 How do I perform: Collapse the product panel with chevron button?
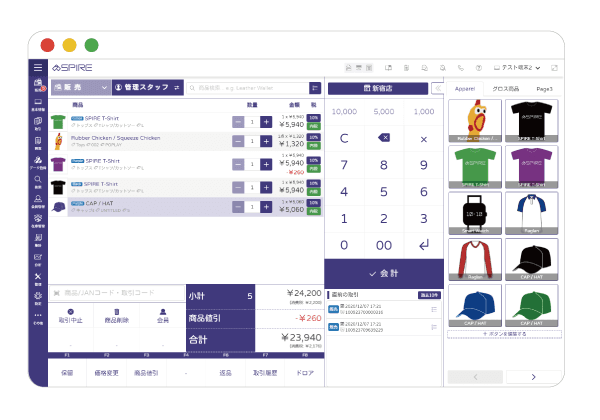pos(439,88)
